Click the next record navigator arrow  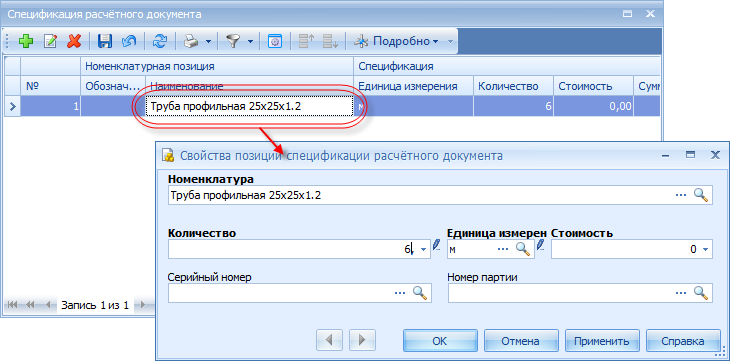pyautogui.click(x=143, y=305)
